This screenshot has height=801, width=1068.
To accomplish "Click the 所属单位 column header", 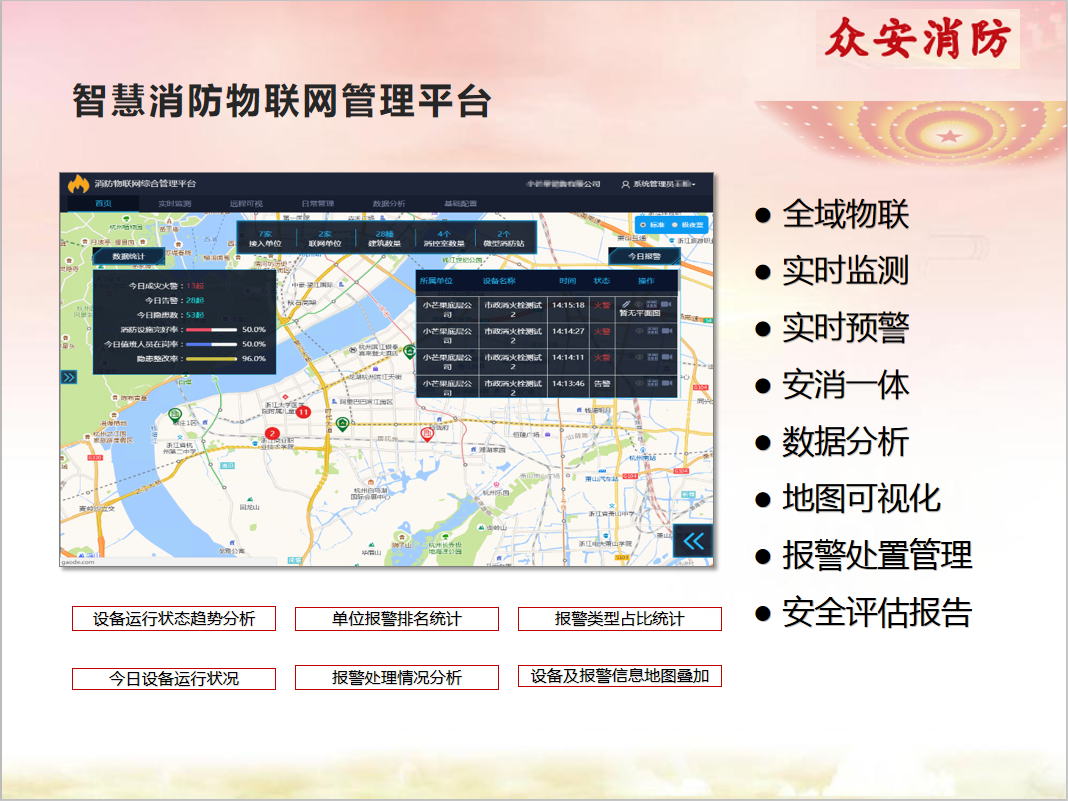I will pos(436,281).
